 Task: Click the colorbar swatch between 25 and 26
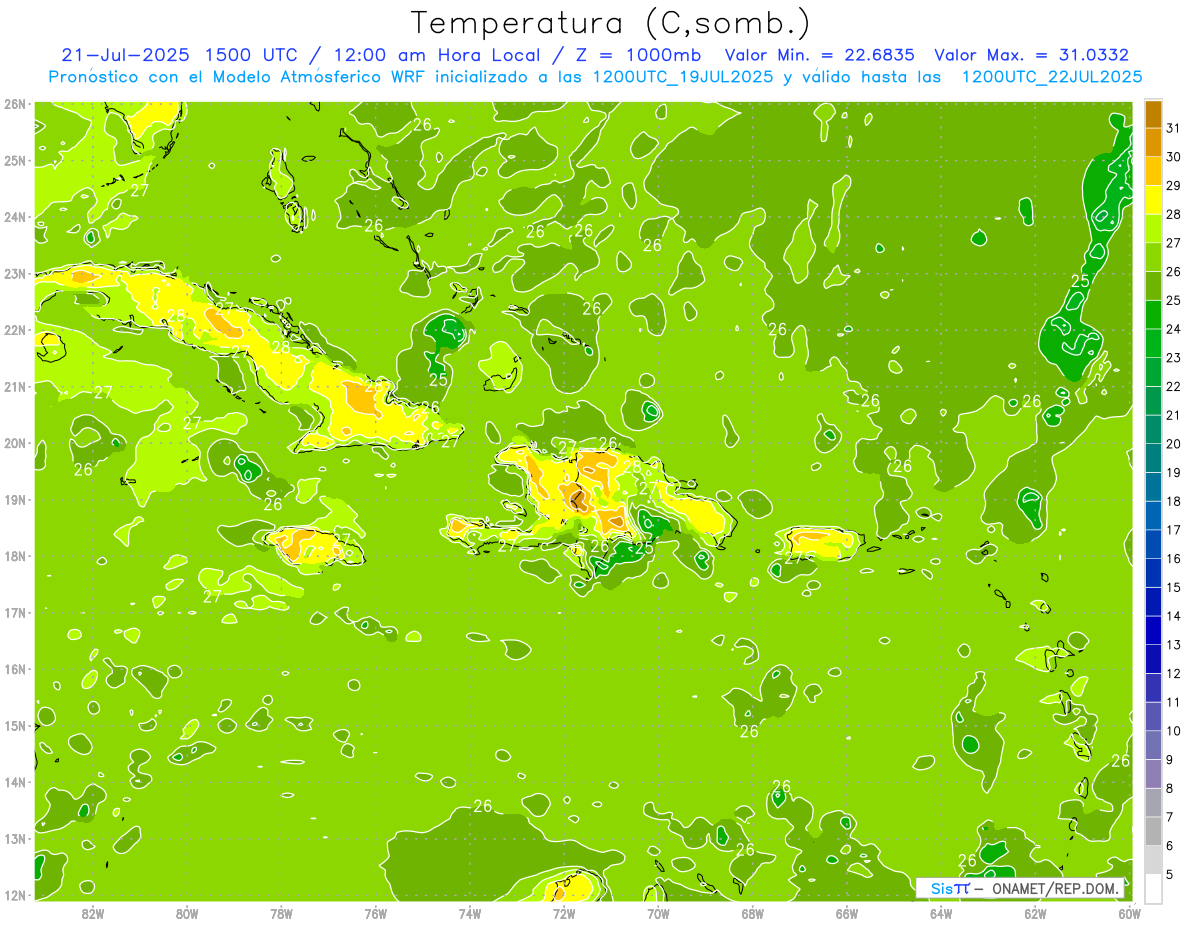pos(1153,285)
